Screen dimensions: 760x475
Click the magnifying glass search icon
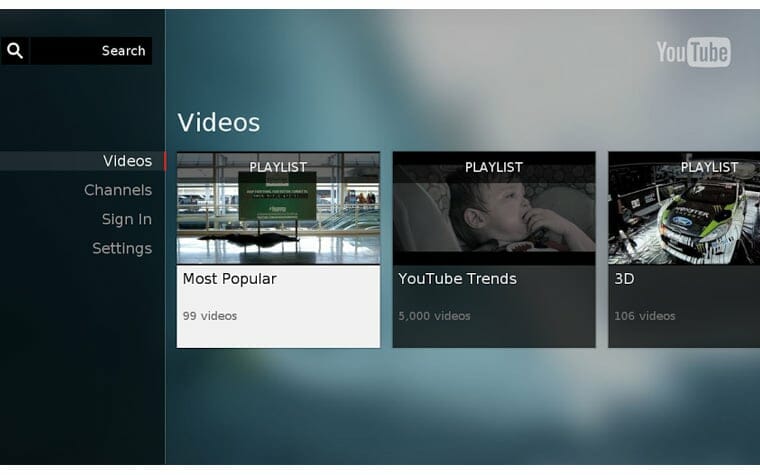(15, 50)
